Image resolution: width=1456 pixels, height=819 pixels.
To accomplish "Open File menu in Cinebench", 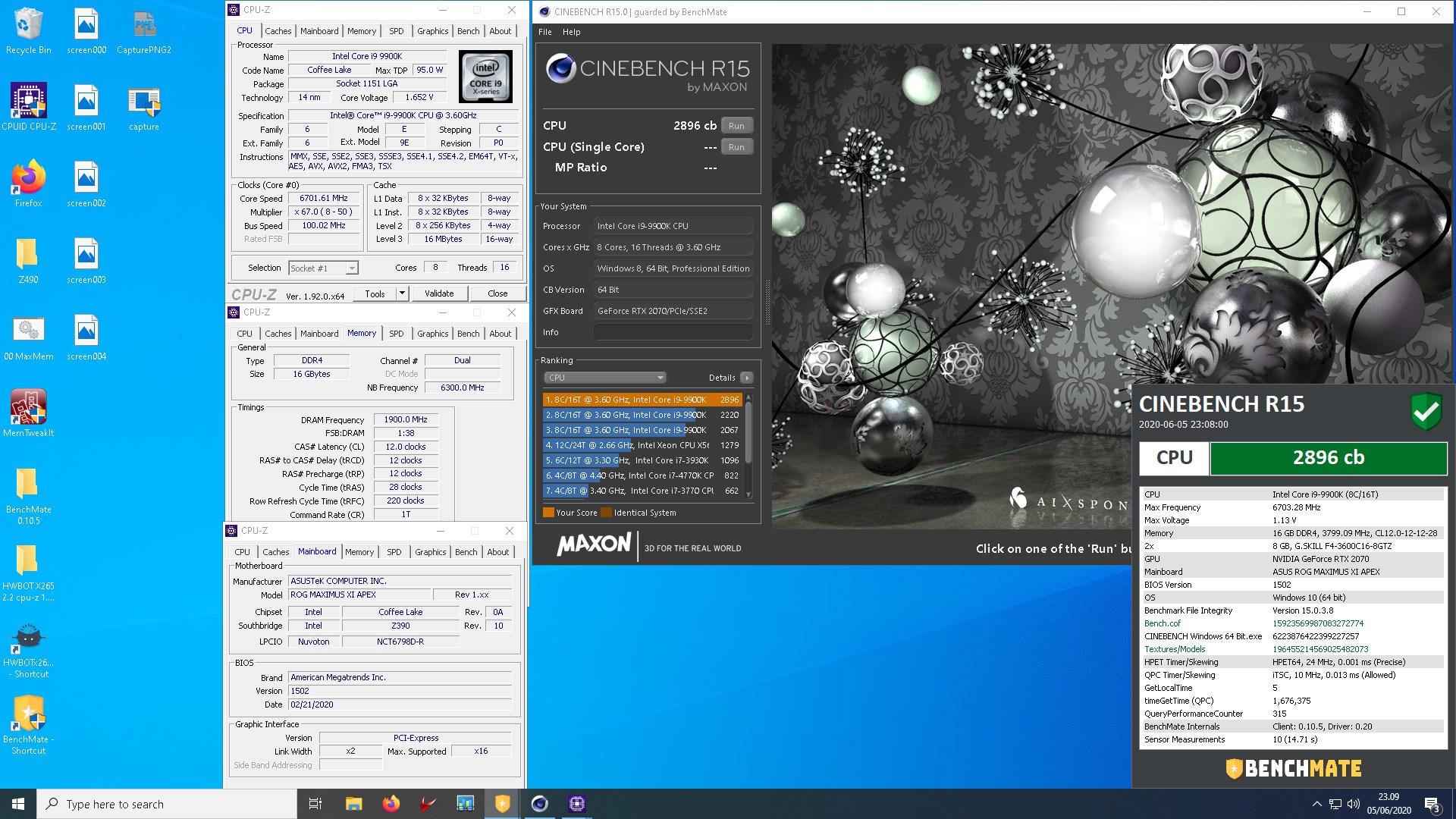I will coord(545,32).
